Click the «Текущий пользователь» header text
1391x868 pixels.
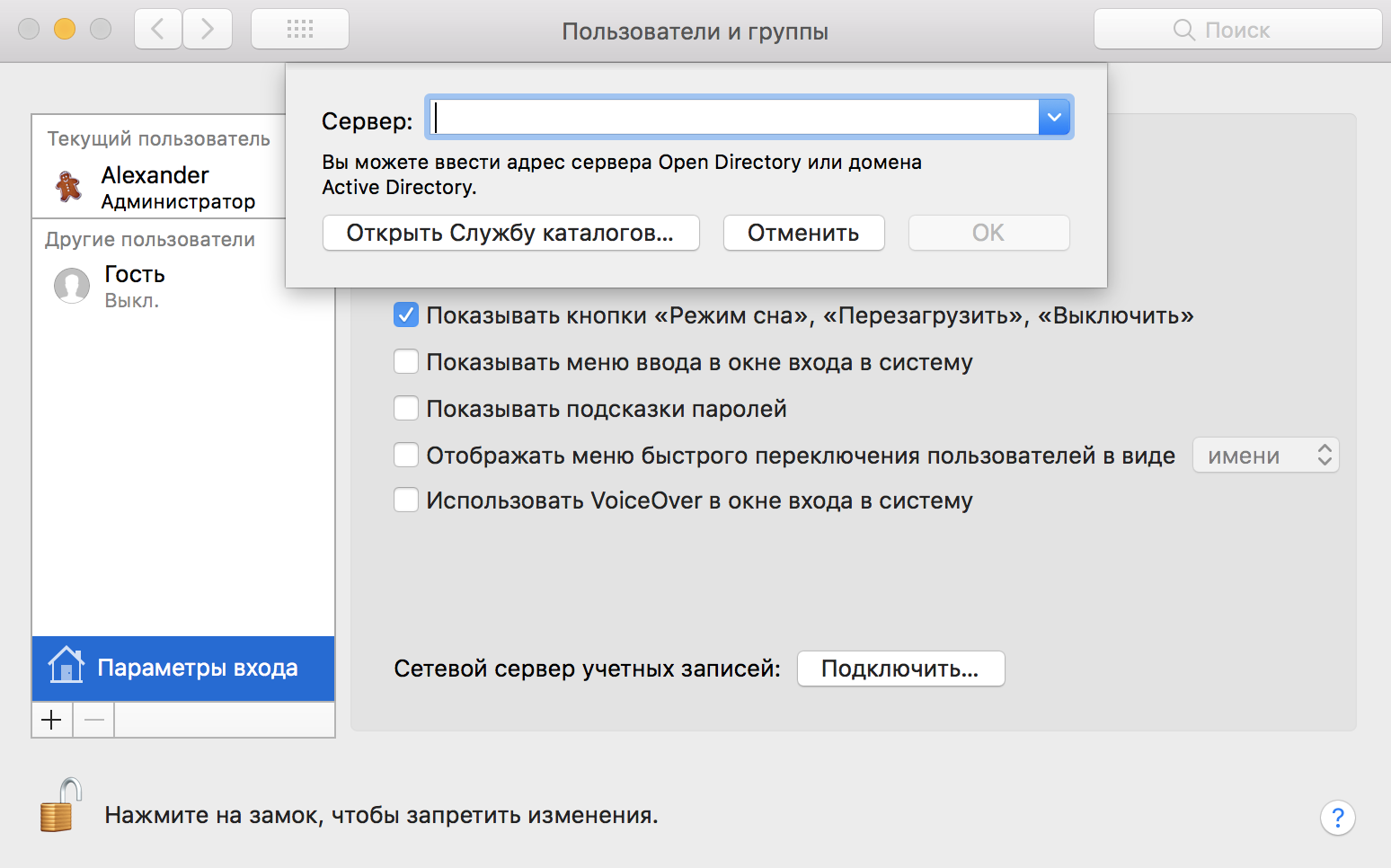click(x=158, y=139)
